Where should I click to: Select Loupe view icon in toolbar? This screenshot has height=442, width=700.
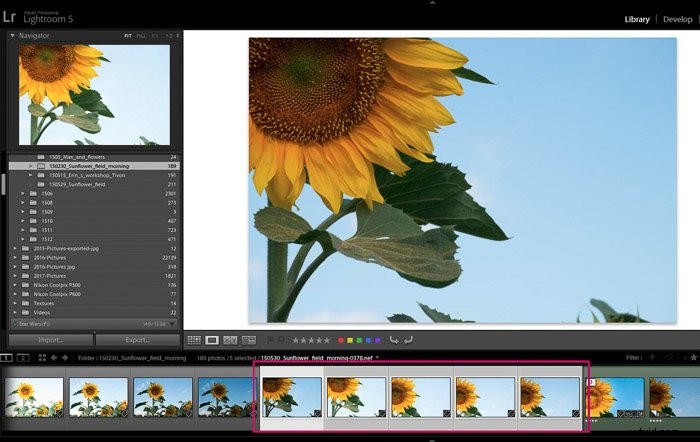(212, 340)
